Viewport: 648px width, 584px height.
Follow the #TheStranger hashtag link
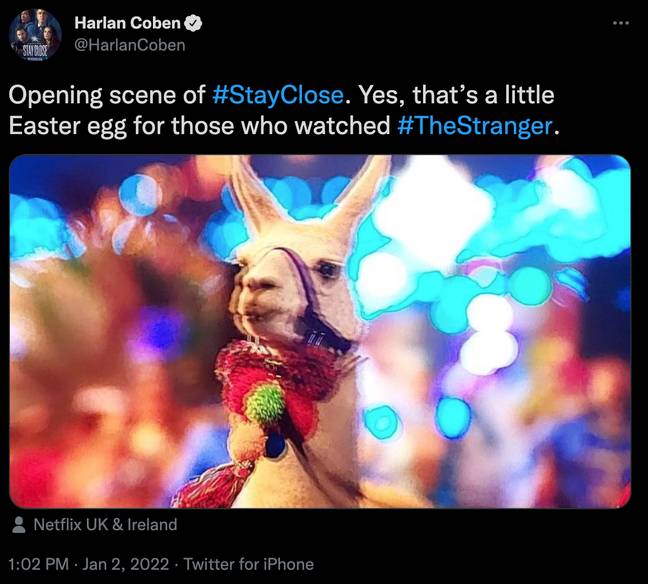pyautogui.click(x=475, y=126)
